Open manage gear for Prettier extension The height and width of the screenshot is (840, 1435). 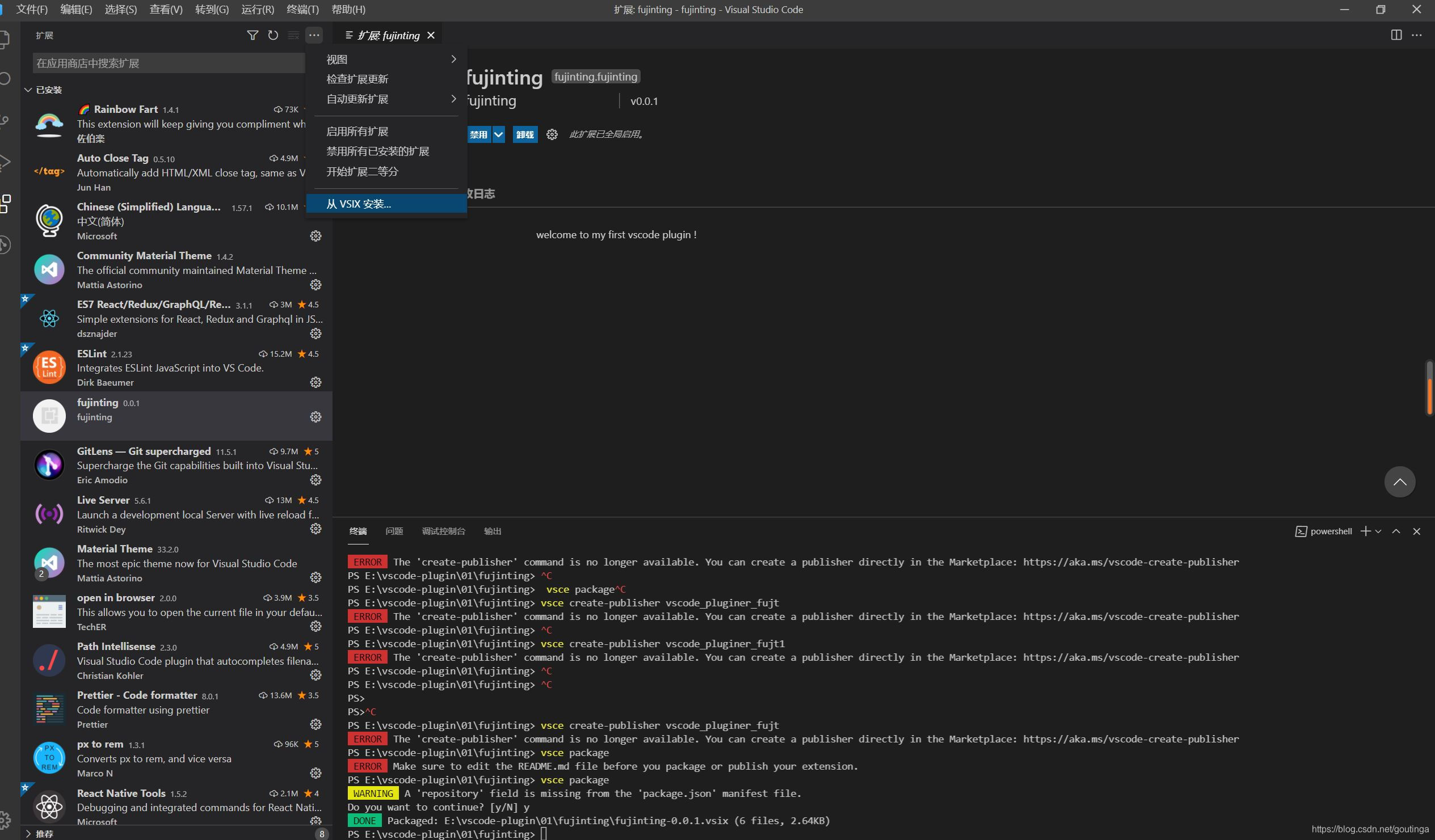point(315,724)
